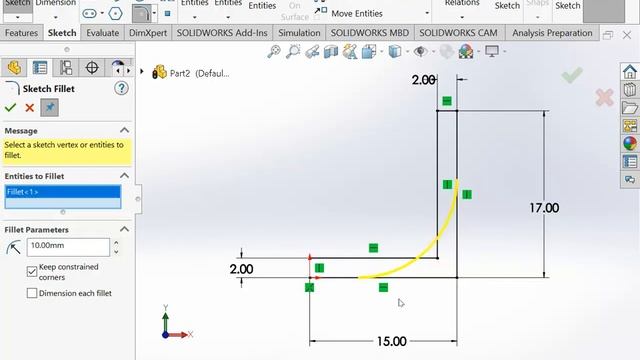
Task: Click the Part2 part icon in viewport
Action: [x=159, y=72]
